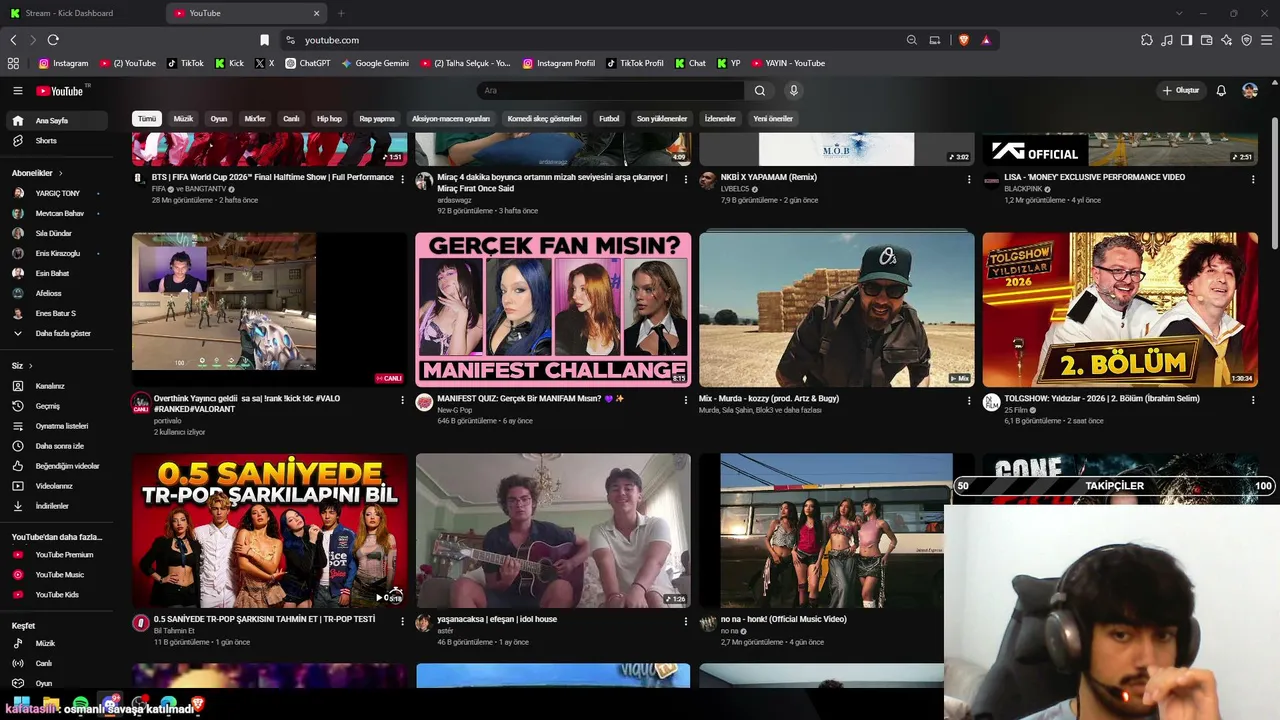The image size is (1280, 720).
Task: Open İndirilenler in the sidebar
Action: 58,506
